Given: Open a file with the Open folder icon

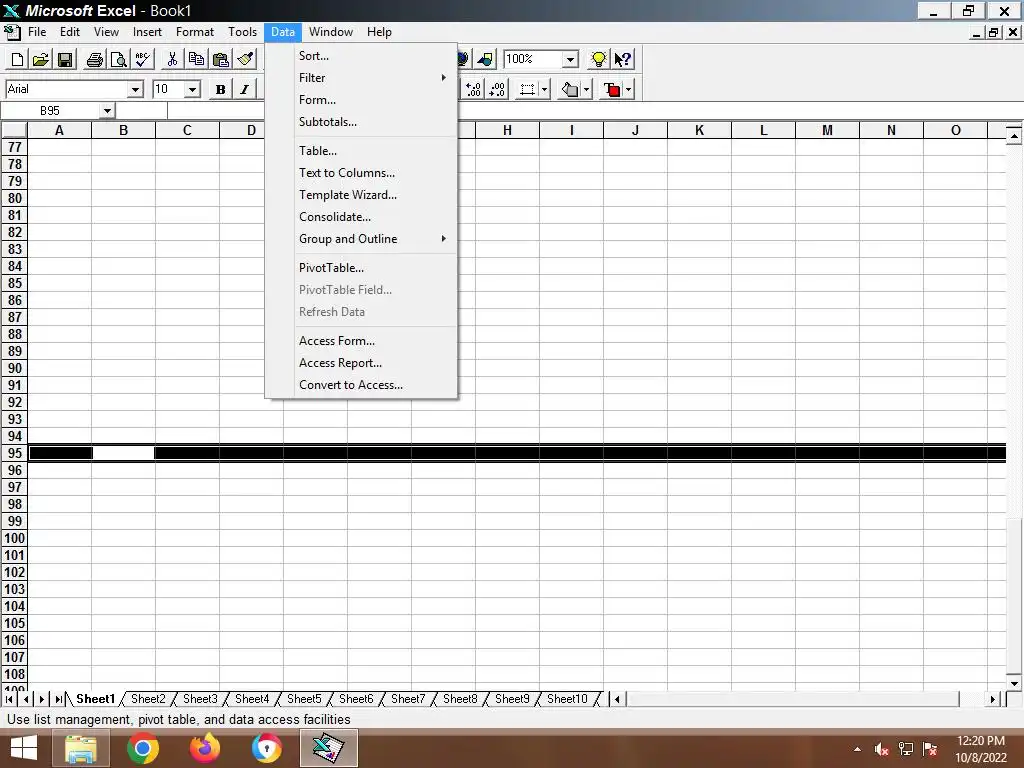Looking at the screenshot, I should click(x=40, y=59).
